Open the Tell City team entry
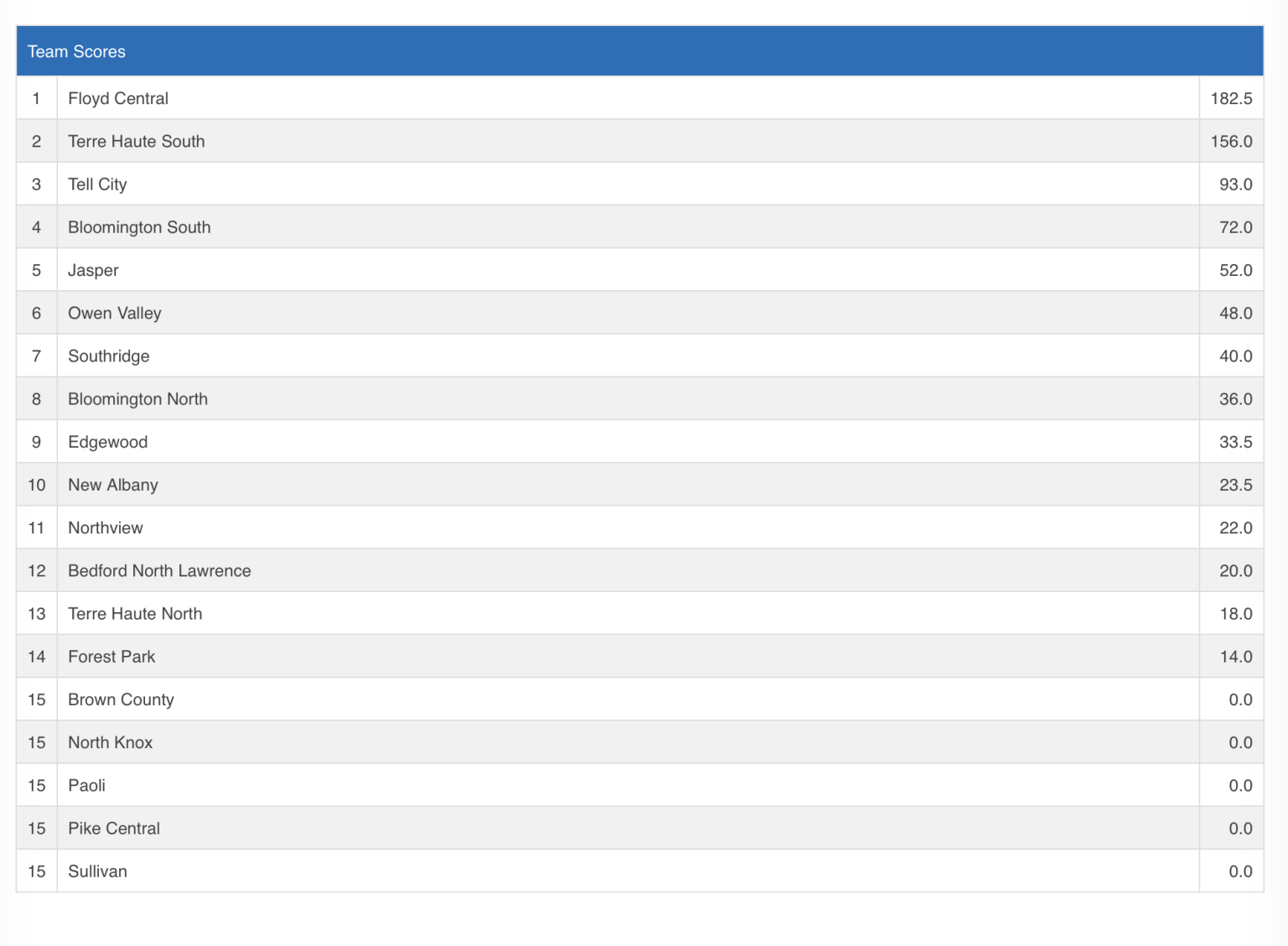The image size is (1288, 946). [97, 185]
